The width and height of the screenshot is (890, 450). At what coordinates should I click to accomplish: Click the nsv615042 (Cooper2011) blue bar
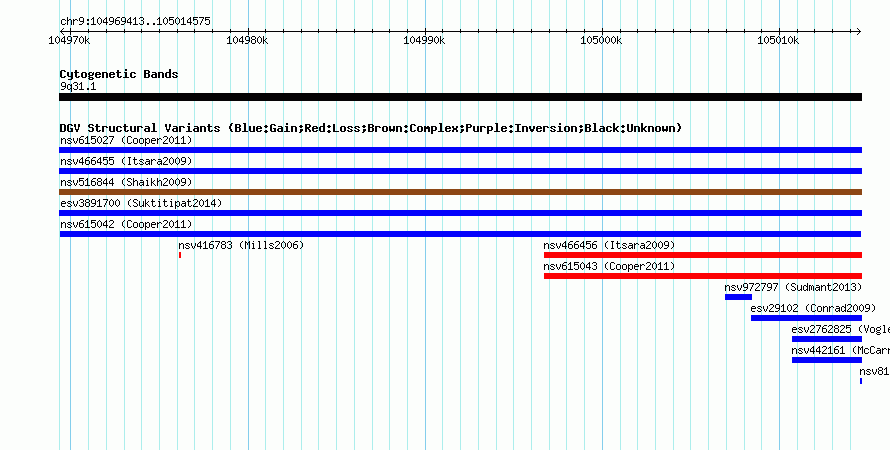coord(460,234)
